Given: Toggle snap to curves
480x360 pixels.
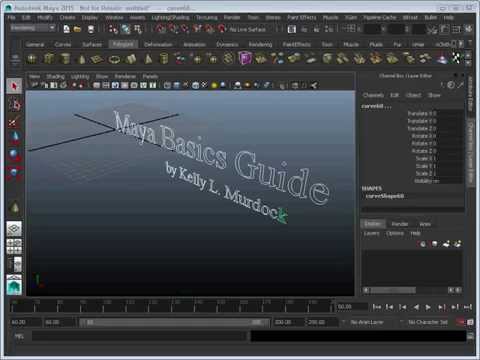Looking at the screenshot, I should pyautogui.click(x=173, y=29).
